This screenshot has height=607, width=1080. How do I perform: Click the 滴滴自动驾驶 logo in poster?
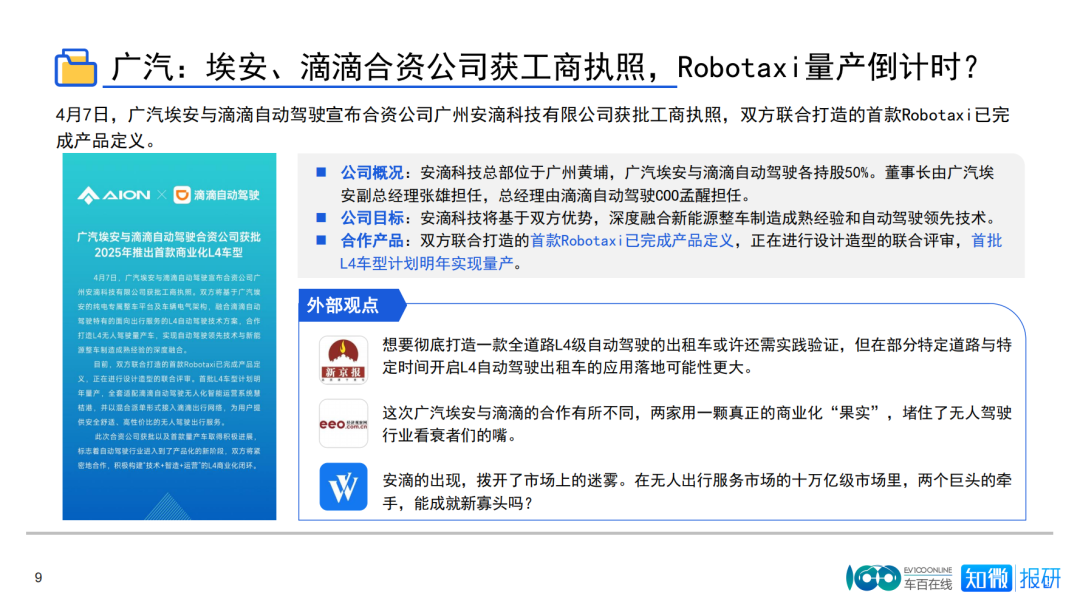(x=216, y=195)
